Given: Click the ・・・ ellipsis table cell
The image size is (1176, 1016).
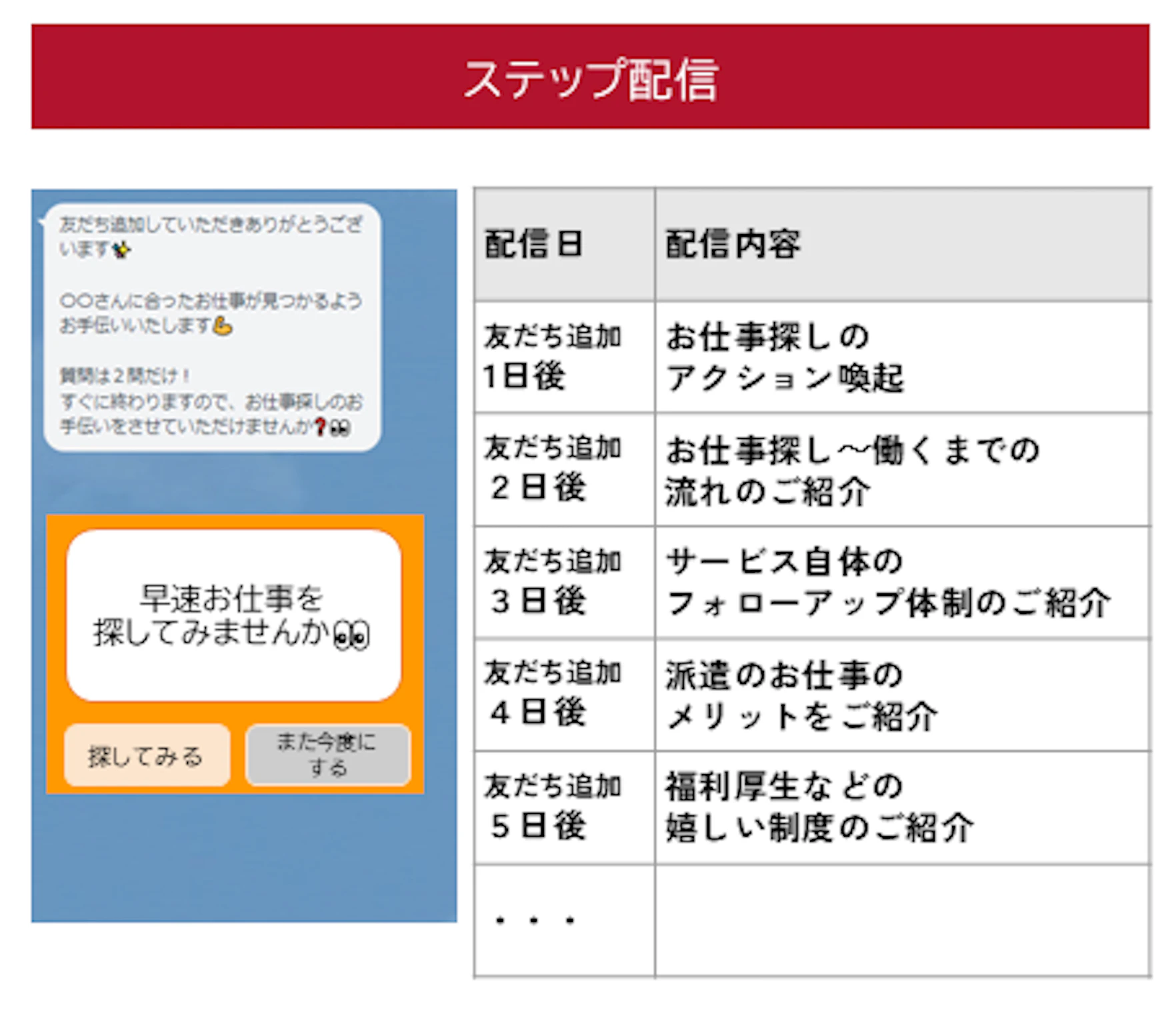Looking at the screenshot, I should pos(564,921).
